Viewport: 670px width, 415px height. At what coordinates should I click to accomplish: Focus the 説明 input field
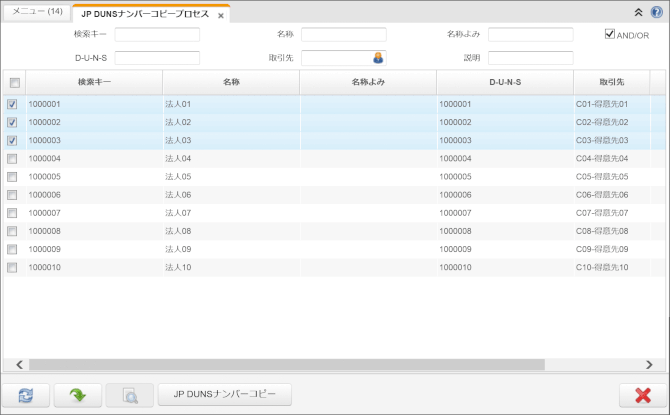tap(530, 58)
